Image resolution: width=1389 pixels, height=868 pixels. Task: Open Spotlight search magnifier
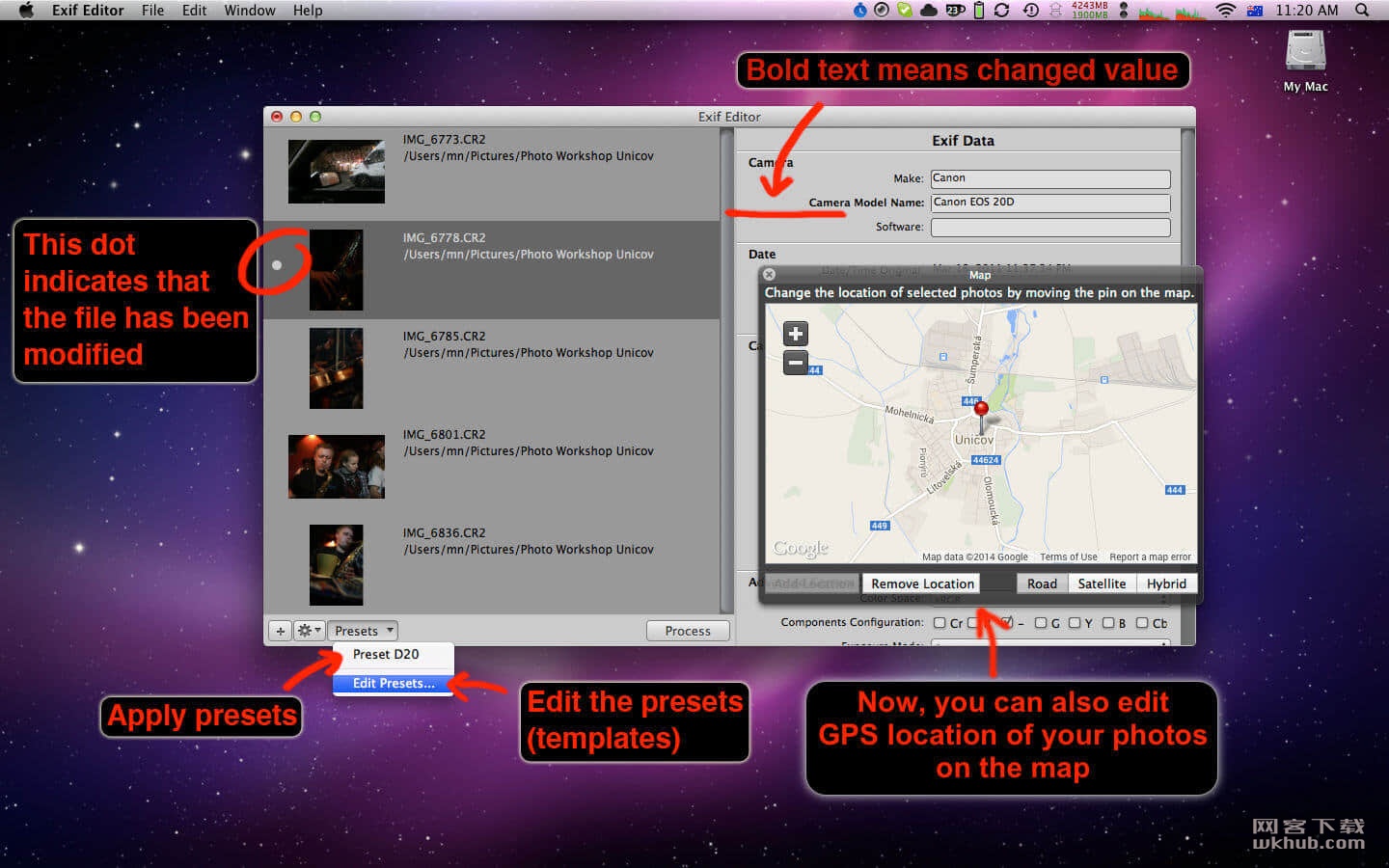1362,10
